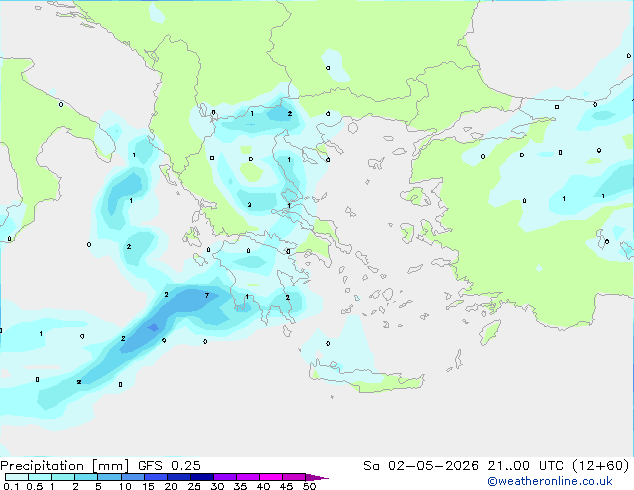This screenshot has height=490, width=634.
Task: Click the legend label '10'
Action: 125,486
